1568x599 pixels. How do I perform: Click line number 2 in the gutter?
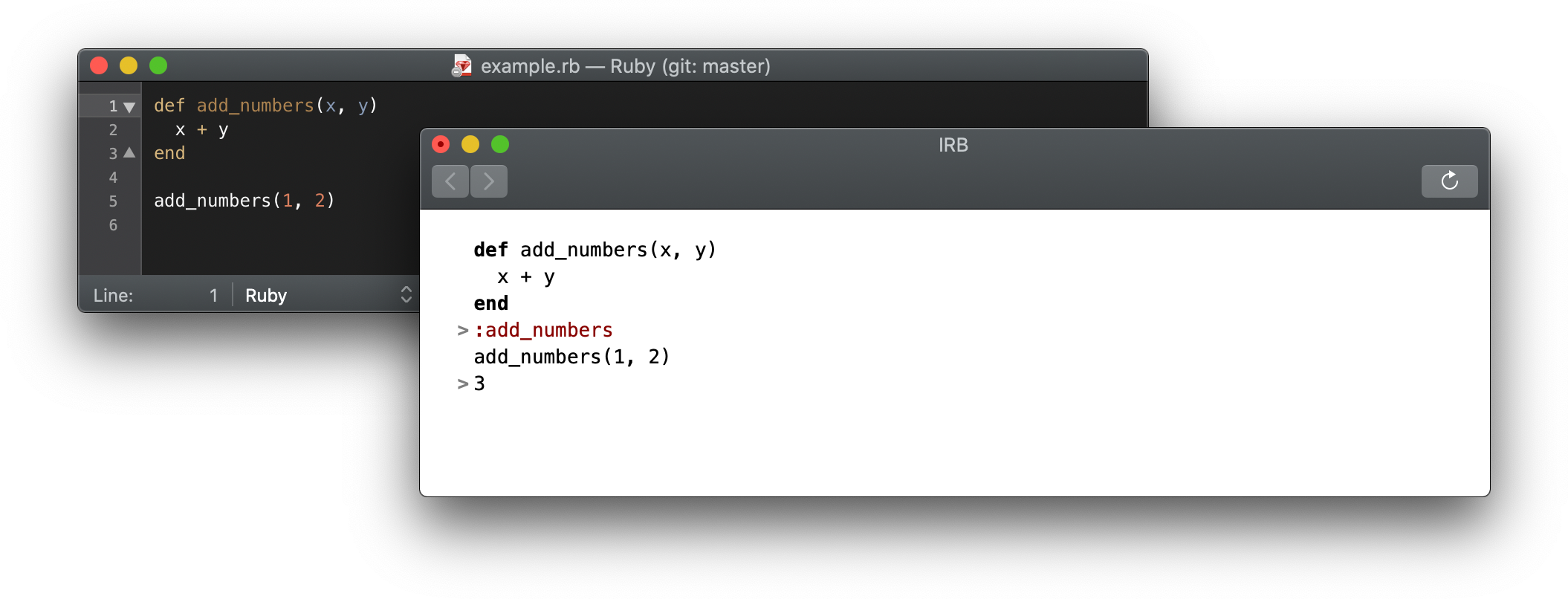click(113, 130)
